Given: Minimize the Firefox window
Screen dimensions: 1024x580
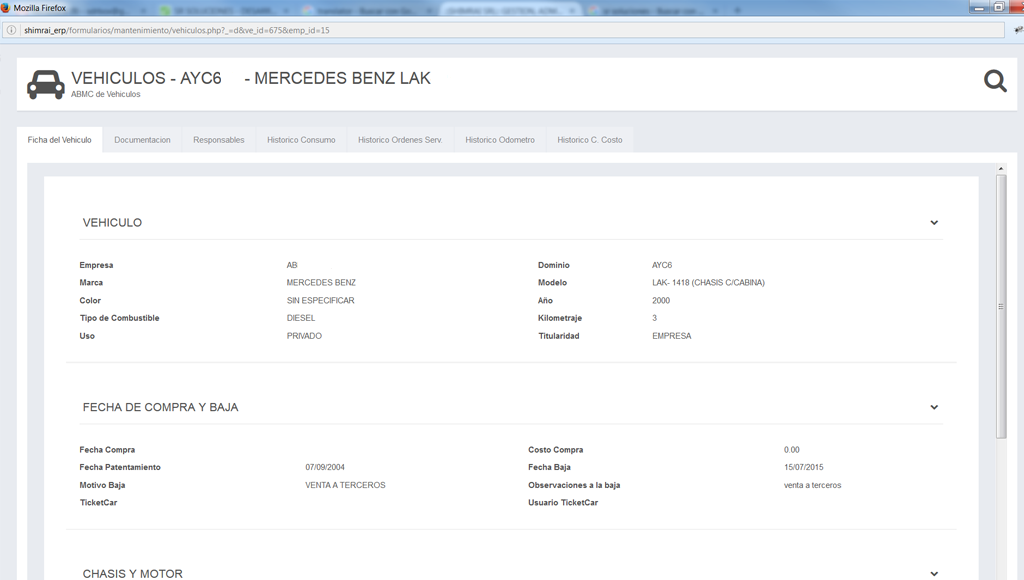Looking at the screenshot, I should [979, 7].
